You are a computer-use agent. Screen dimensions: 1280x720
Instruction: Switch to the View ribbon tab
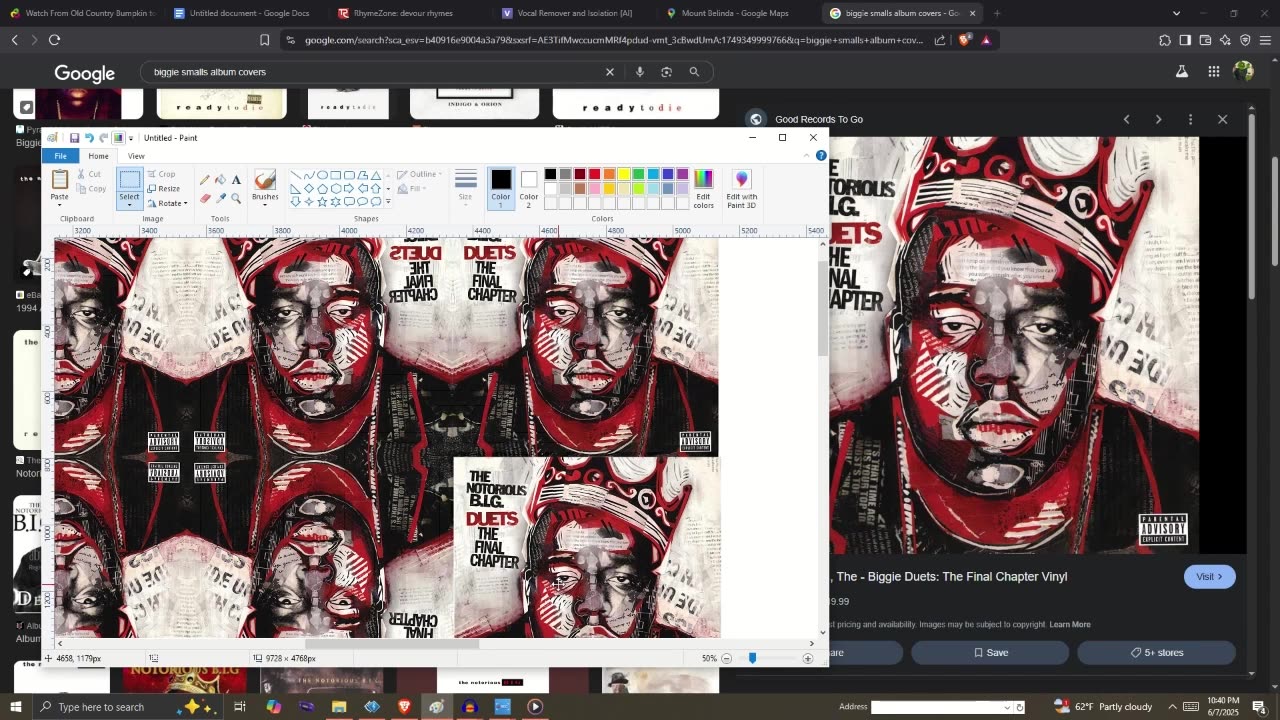tap(136, 156)
